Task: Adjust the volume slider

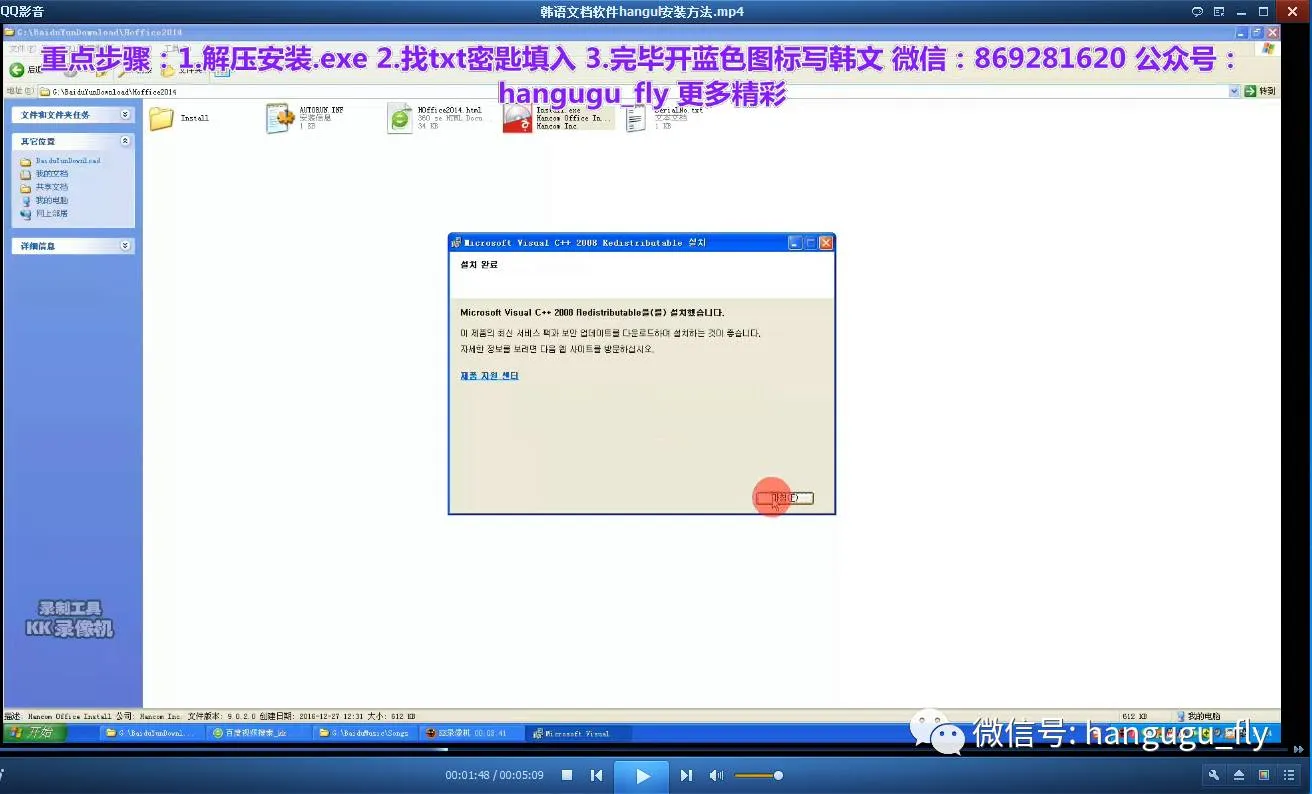Action: pos(758,775)
